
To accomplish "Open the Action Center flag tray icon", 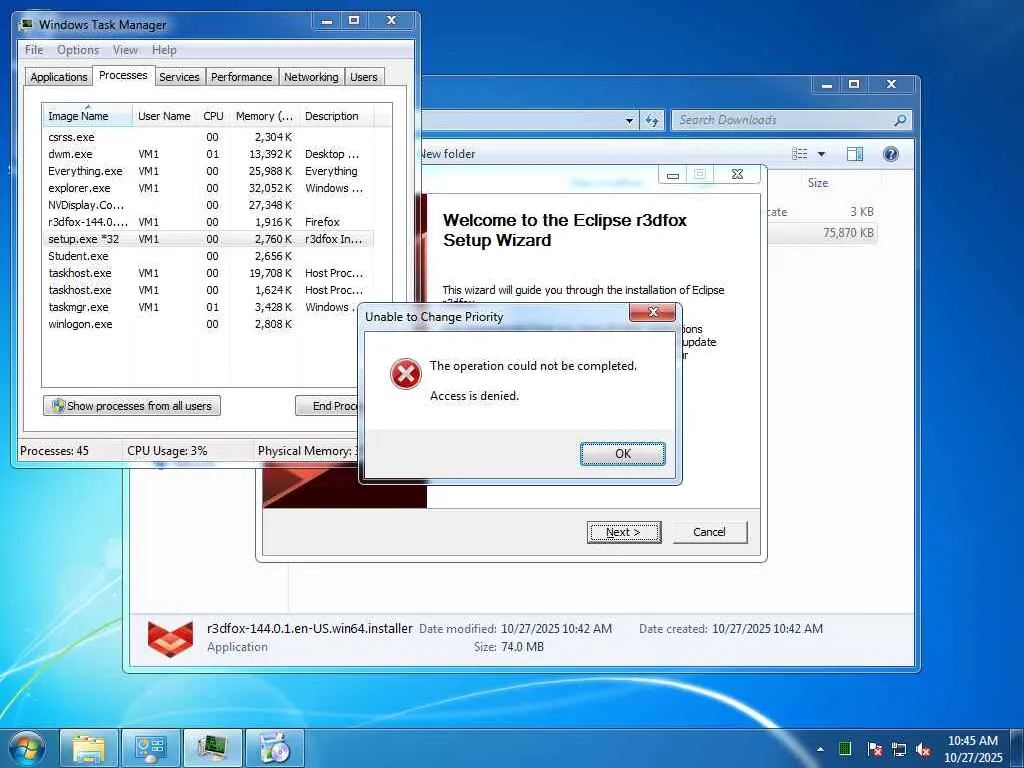I will pos(875,748).
